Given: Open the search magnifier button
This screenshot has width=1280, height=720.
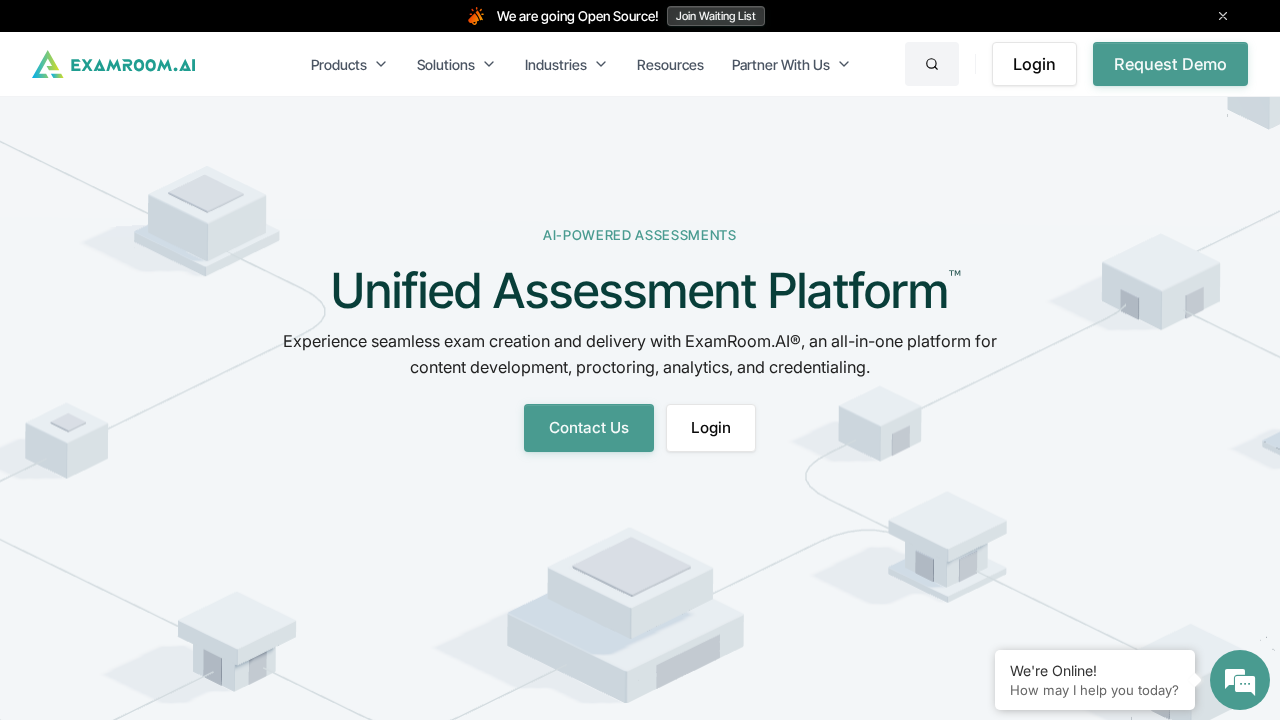Looking at the screenshot, I should (931, 64).
